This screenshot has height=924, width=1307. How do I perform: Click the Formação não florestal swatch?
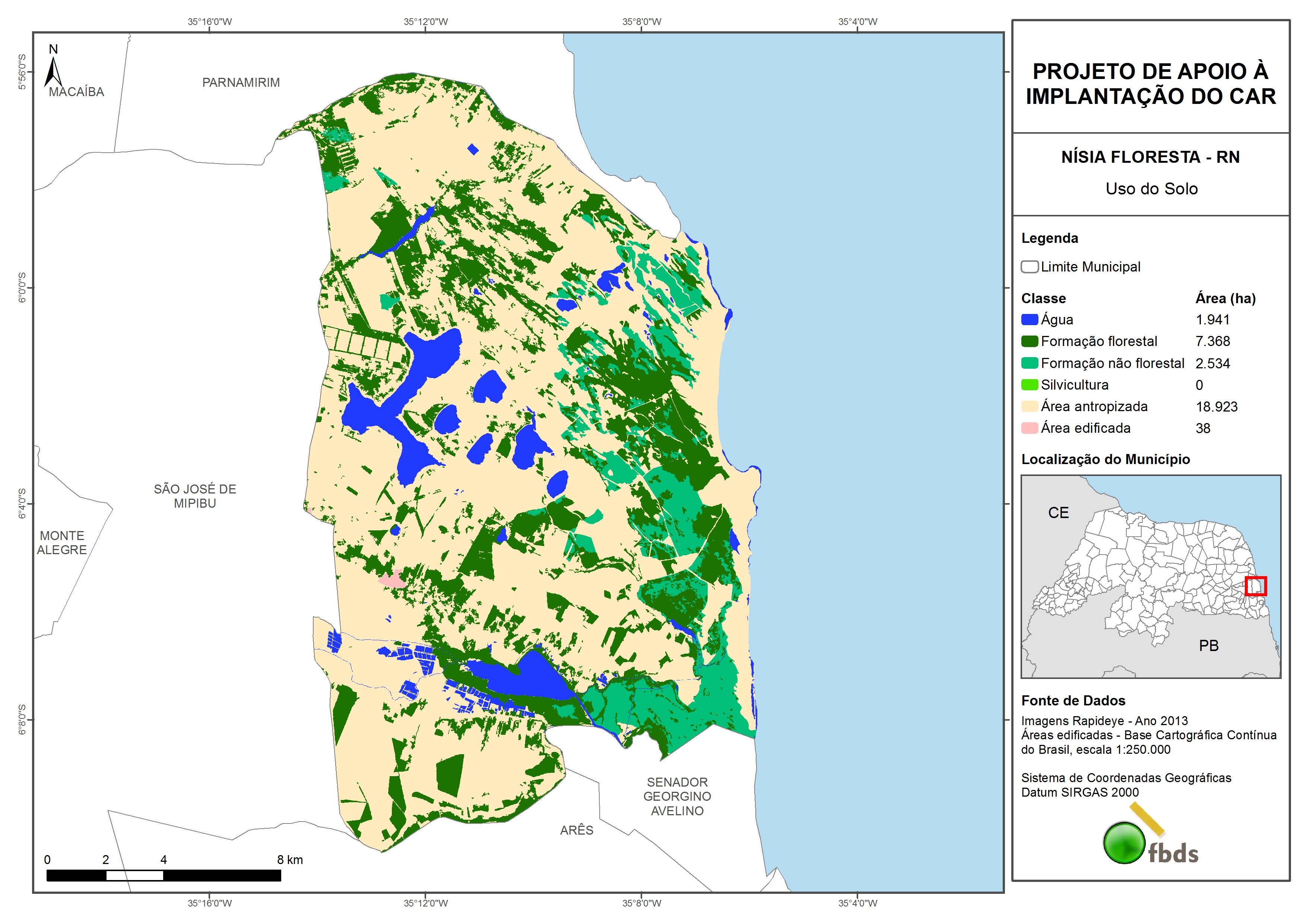(x=1029, y=363)
